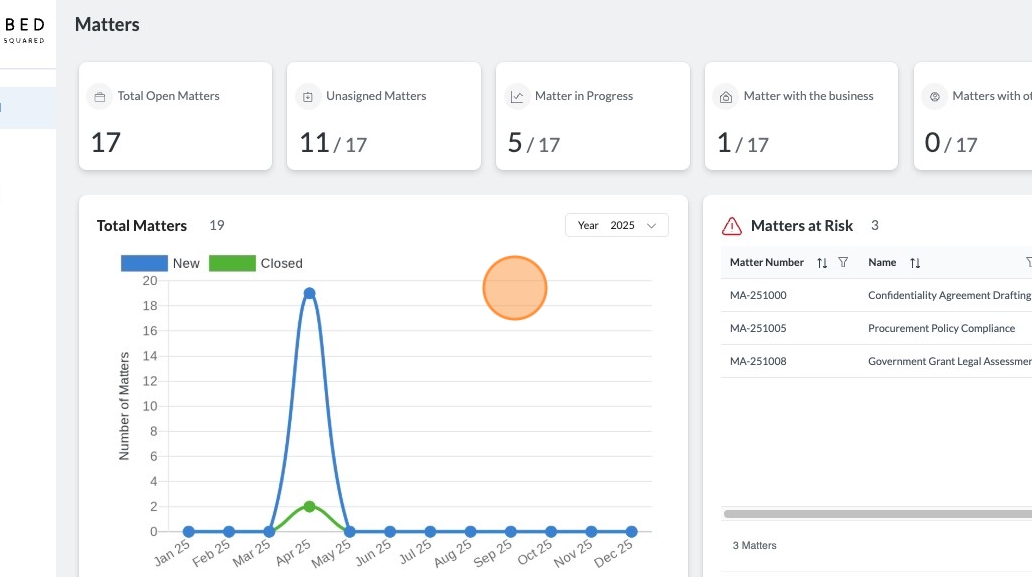Open the Year 2025 dropdown
Screen dimensions: 1032x577
617,225
